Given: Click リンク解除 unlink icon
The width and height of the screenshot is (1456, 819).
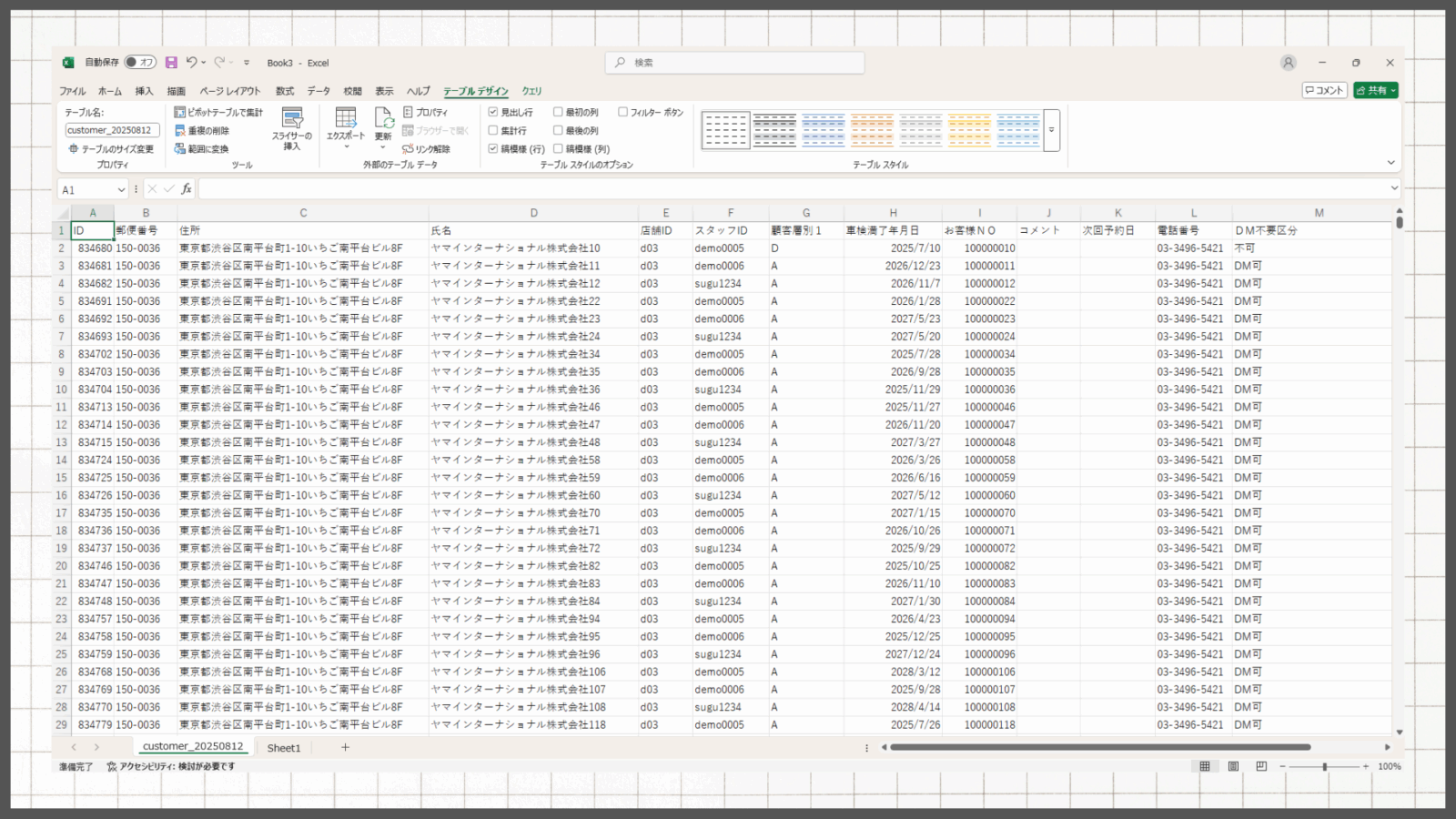Looking at the screenshot, I should [x=408, y=148].
